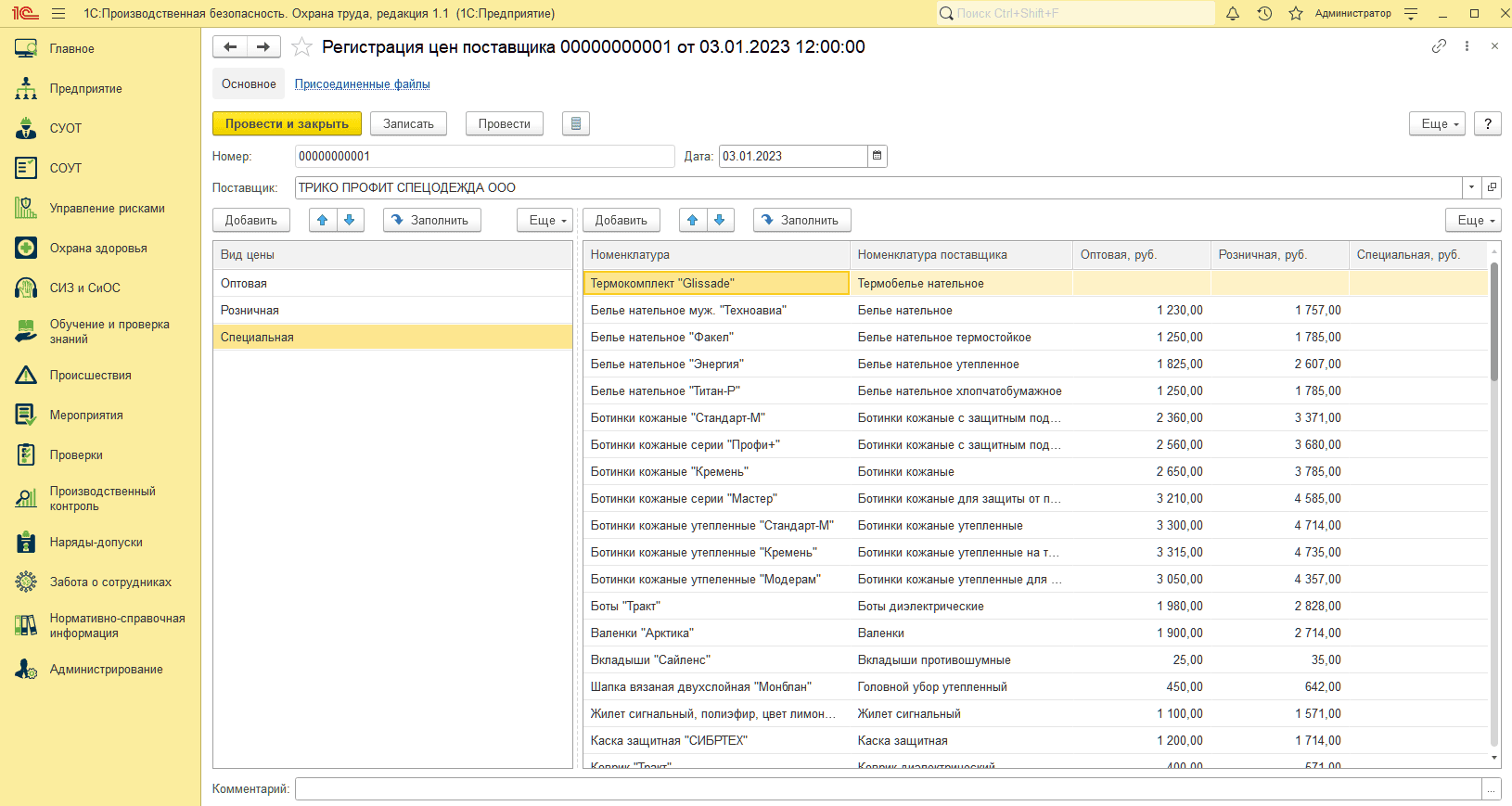Screen dimensions: 1512x806
Task: Go back with left arrow button
Action: coord(230,46)
